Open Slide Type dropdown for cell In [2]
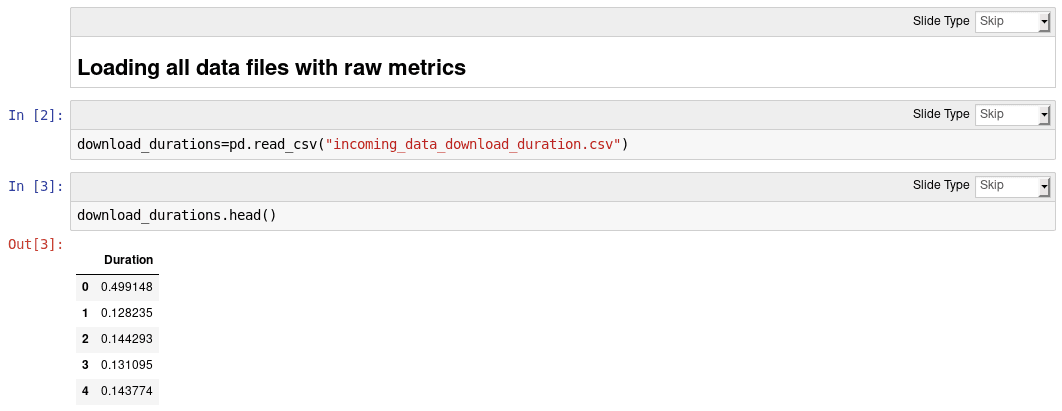Viewport: 1062px width, 411px height. click(1012, 114)
